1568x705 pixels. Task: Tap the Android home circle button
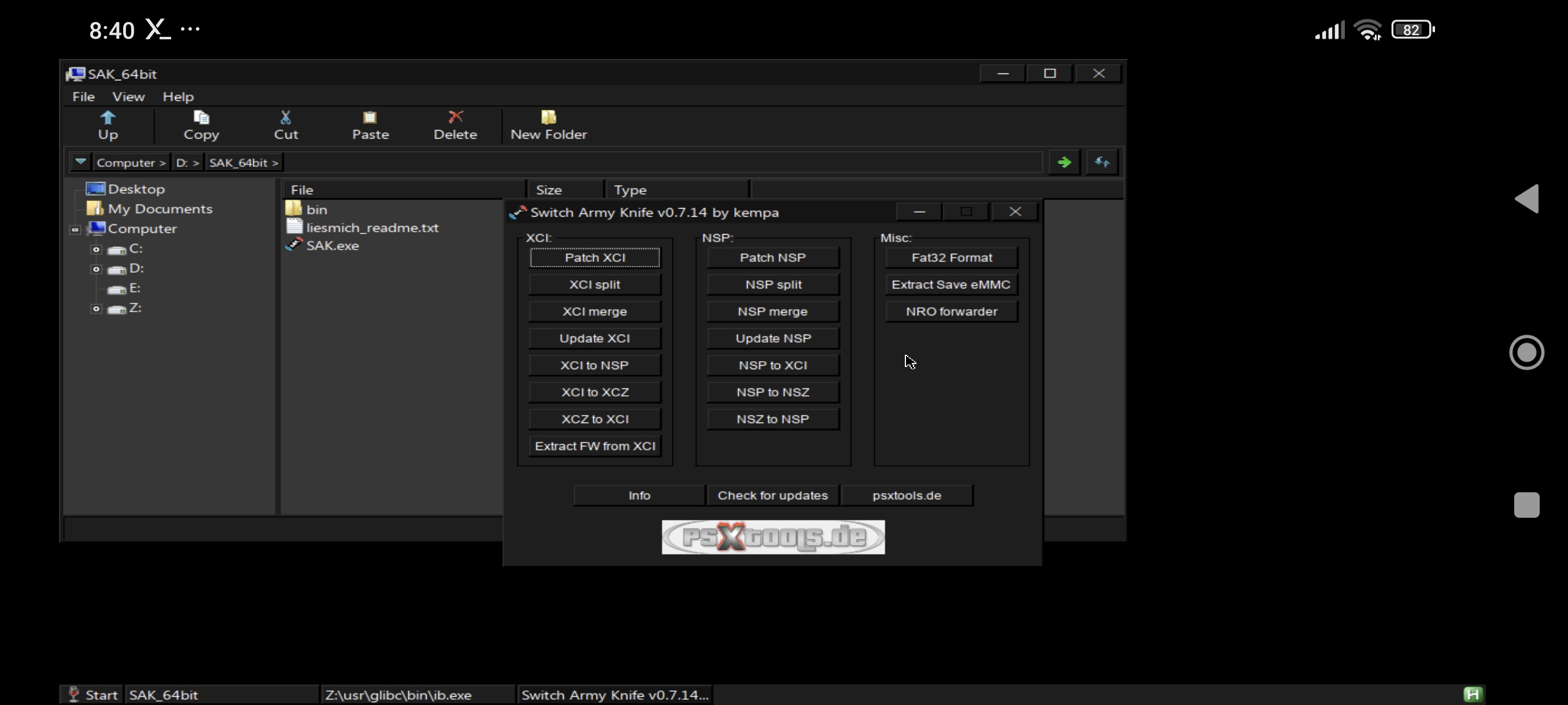pyautogui.click(x=1526, y=352)
